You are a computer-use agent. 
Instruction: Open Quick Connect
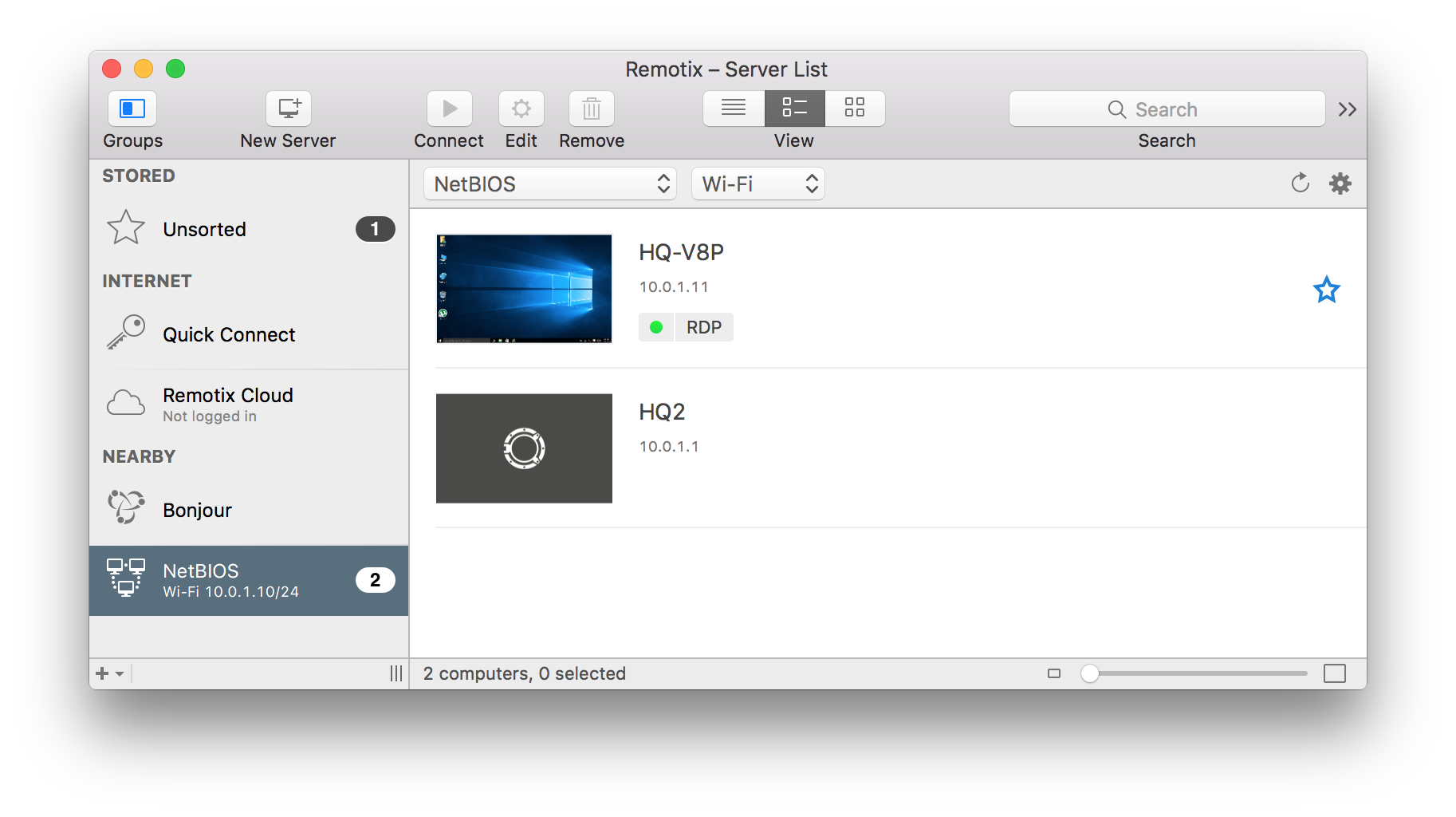point(249,334)
